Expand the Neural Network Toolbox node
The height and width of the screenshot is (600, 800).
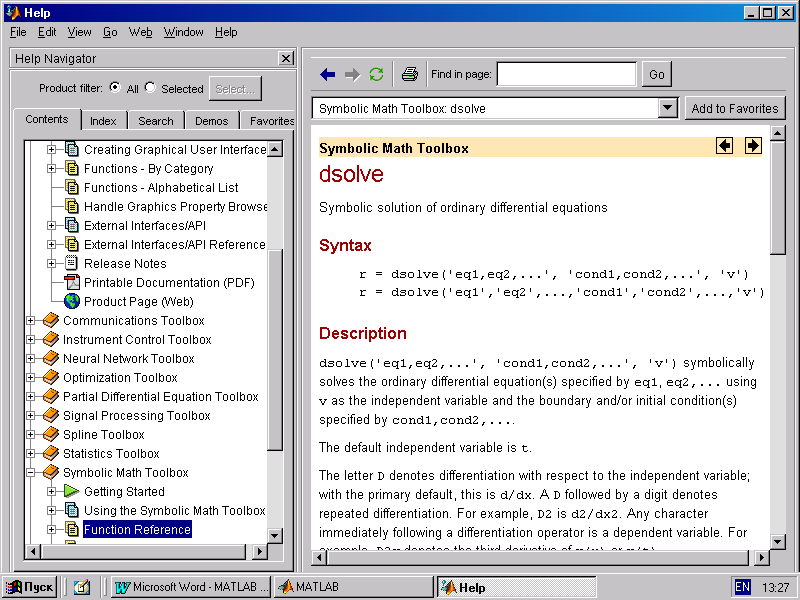click(x=31, y=359)
